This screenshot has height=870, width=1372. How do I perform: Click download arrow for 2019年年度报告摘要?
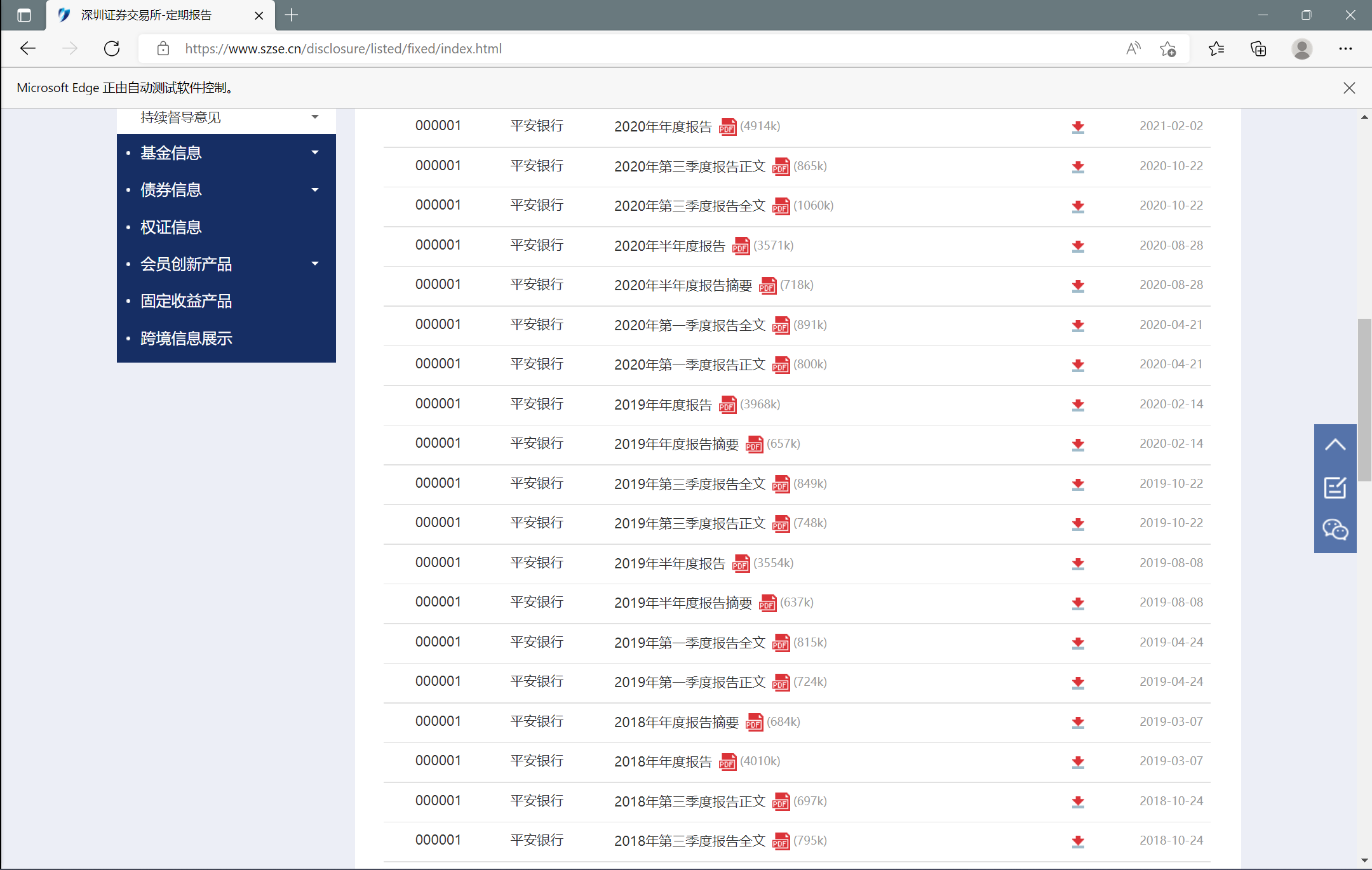point(1078,445)
